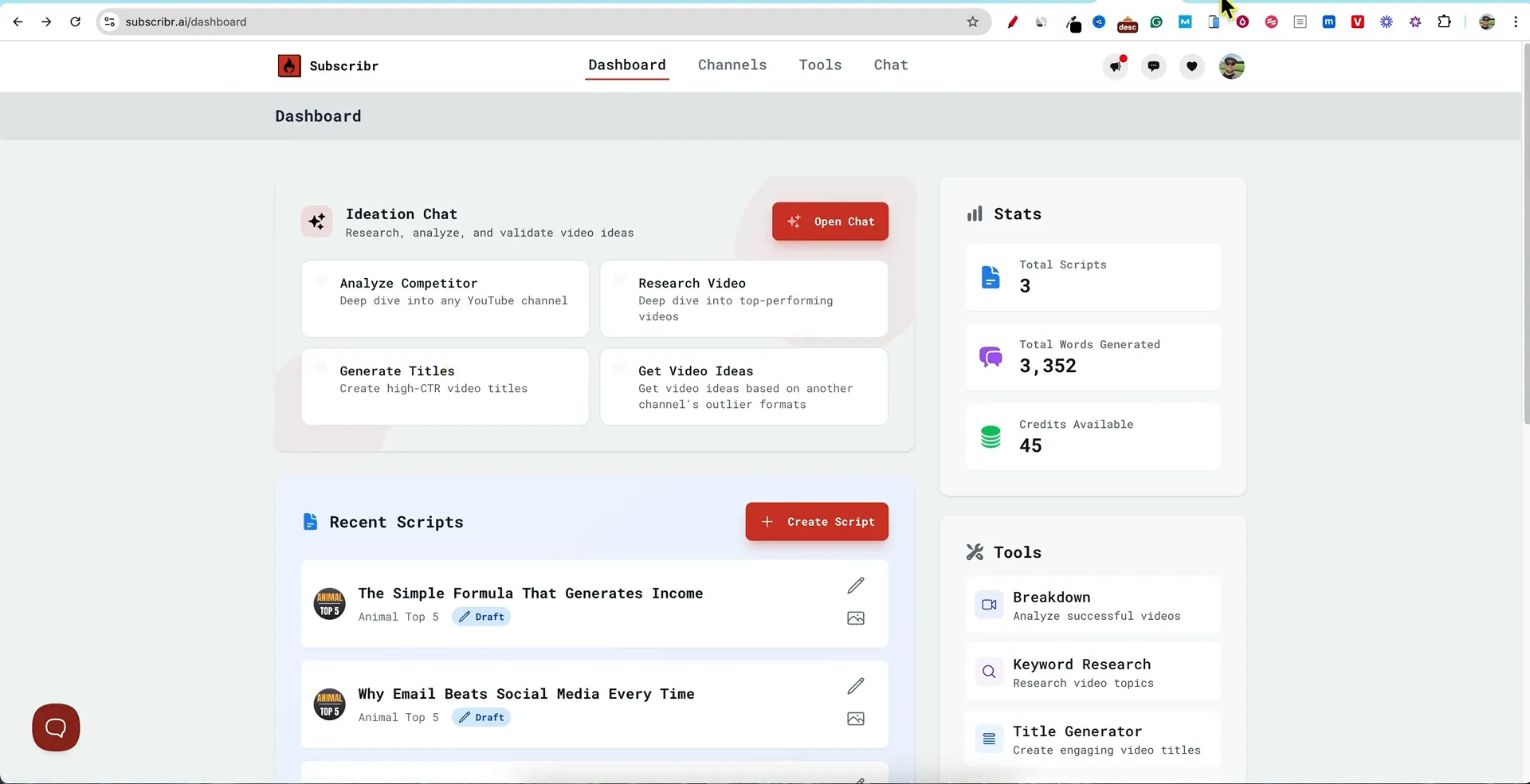
Task: Open the Title Generator tool
Action: (x=1093, y=739)
